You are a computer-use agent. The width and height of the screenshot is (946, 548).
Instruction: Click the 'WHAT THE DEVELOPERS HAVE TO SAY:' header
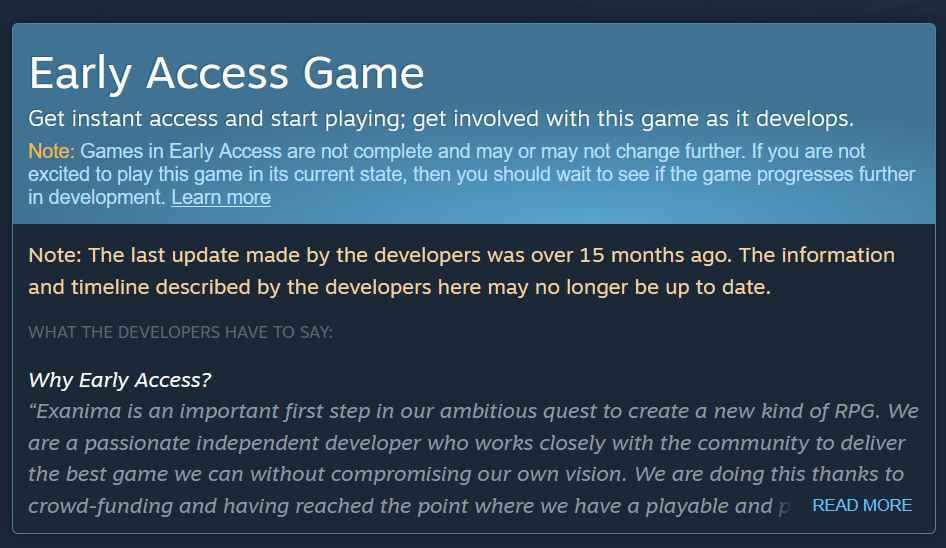180,333
